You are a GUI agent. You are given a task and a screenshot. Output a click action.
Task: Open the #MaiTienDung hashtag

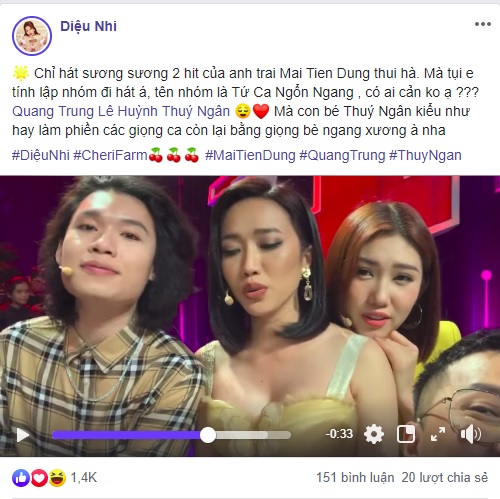[x=250, y=155]
